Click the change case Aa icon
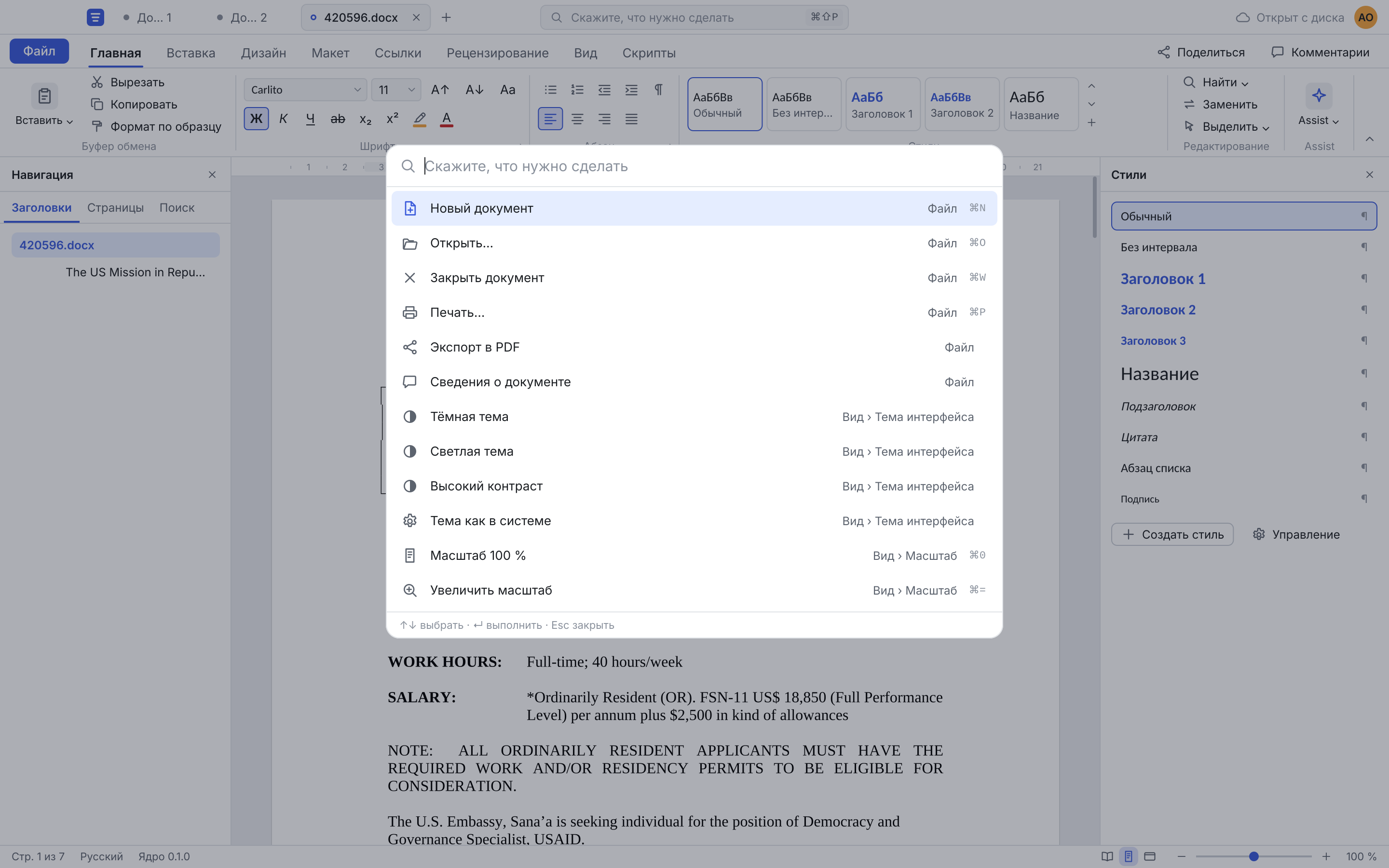This screenshot has height=868, width=1389. tap(507, 90)
